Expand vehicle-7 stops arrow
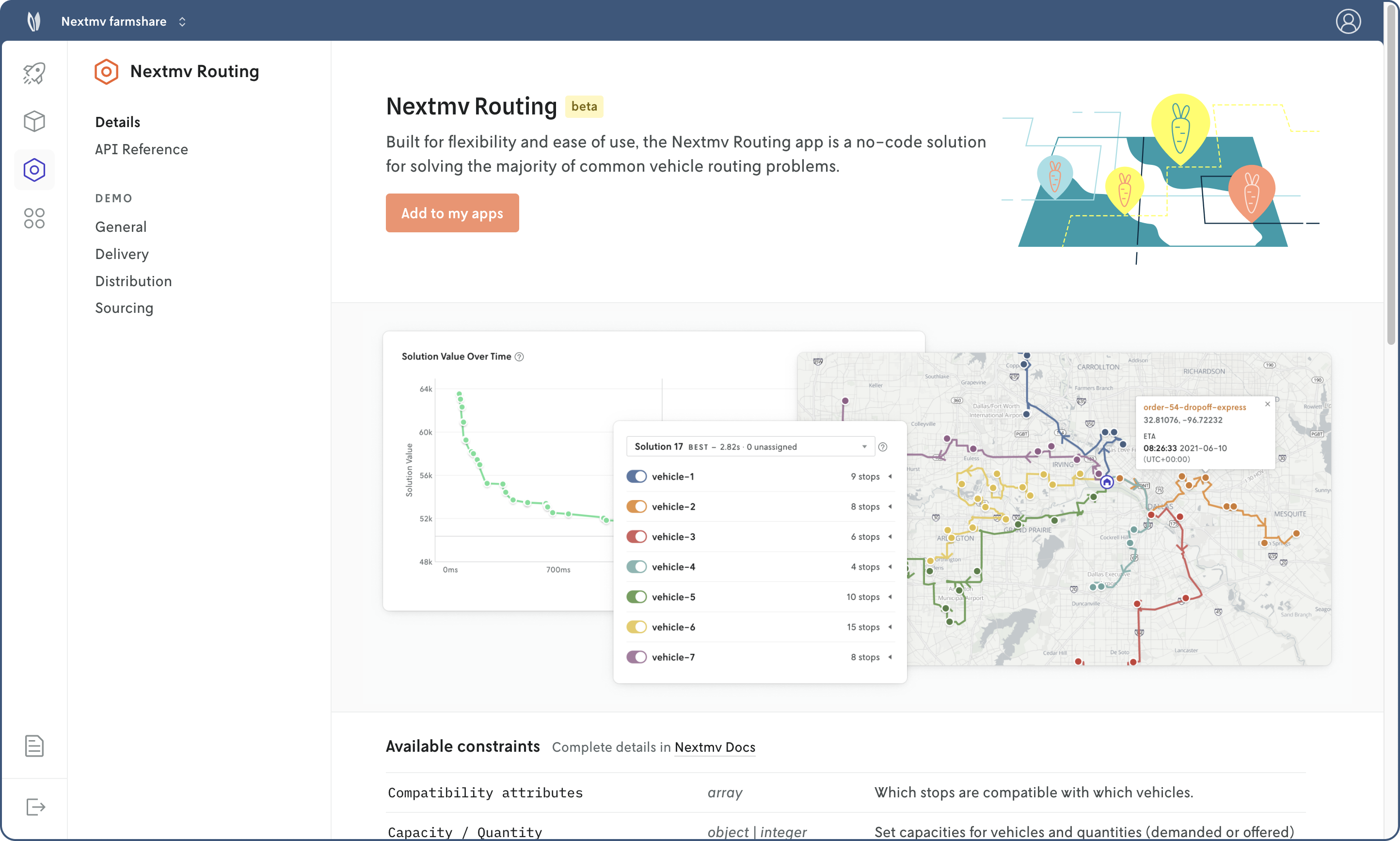Image resolution: width=1400 pixels, height=841 pixels. (891, 657)
